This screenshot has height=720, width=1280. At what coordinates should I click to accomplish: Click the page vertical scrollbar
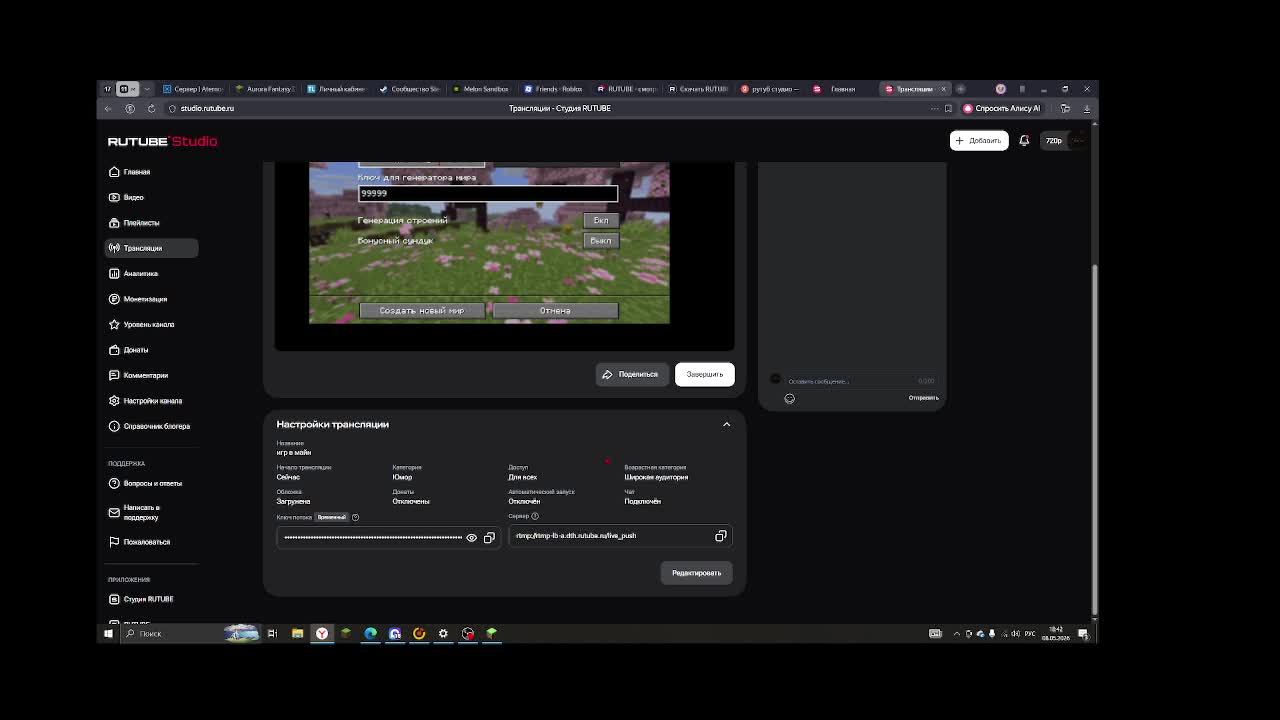pyautogui.click(x=1094, y=440)
